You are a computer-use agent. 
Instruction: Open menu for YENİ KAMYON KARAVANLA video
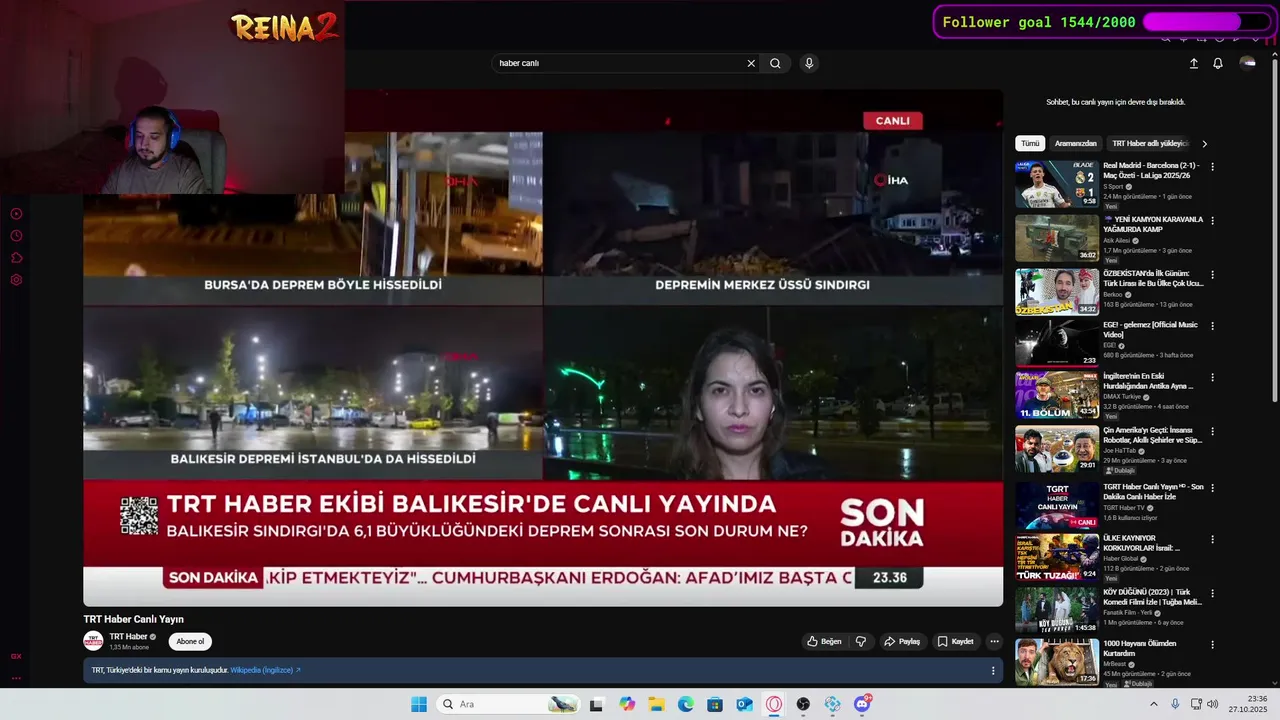(1213, 220)
